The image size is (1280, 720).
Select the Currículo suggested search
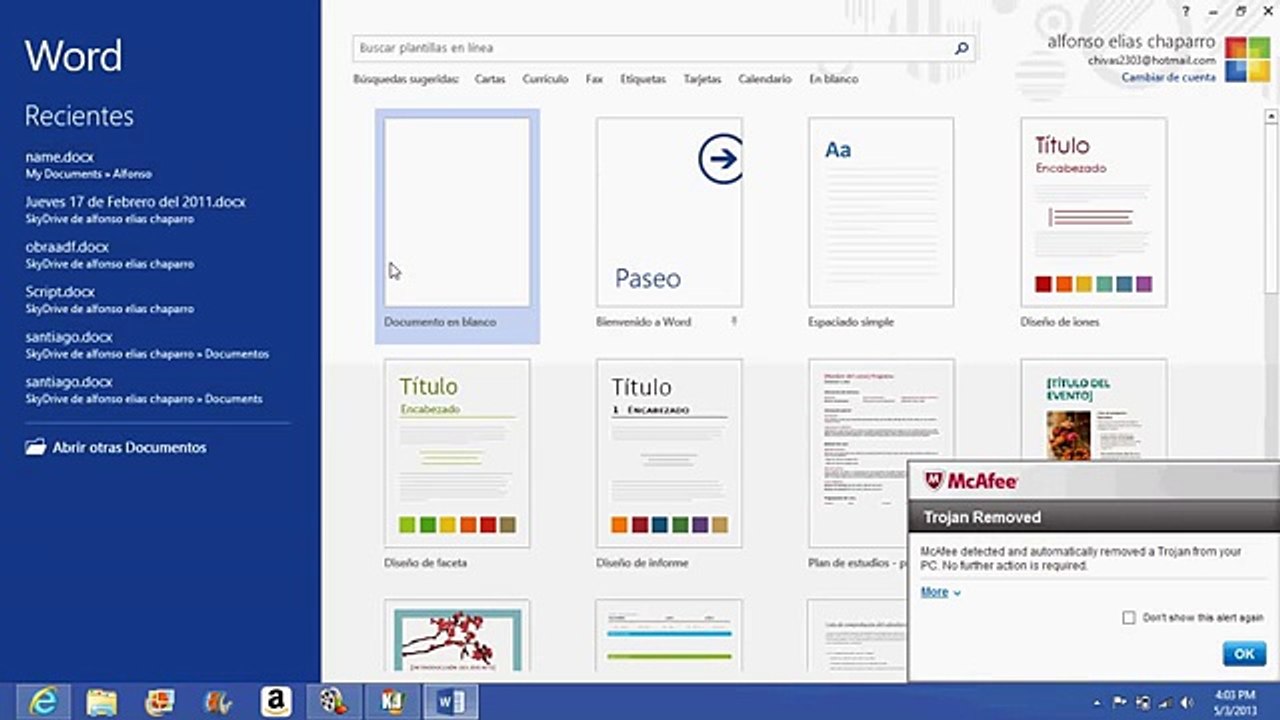545,79
